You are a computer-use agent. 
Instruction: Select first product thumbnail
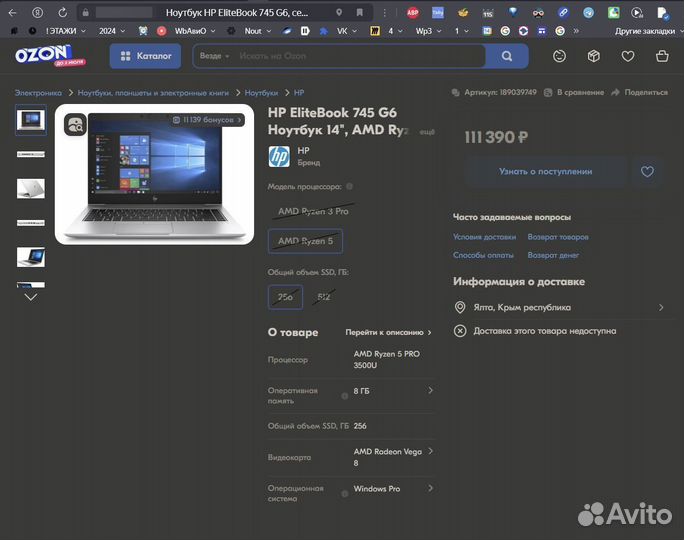tap(31, 120)
